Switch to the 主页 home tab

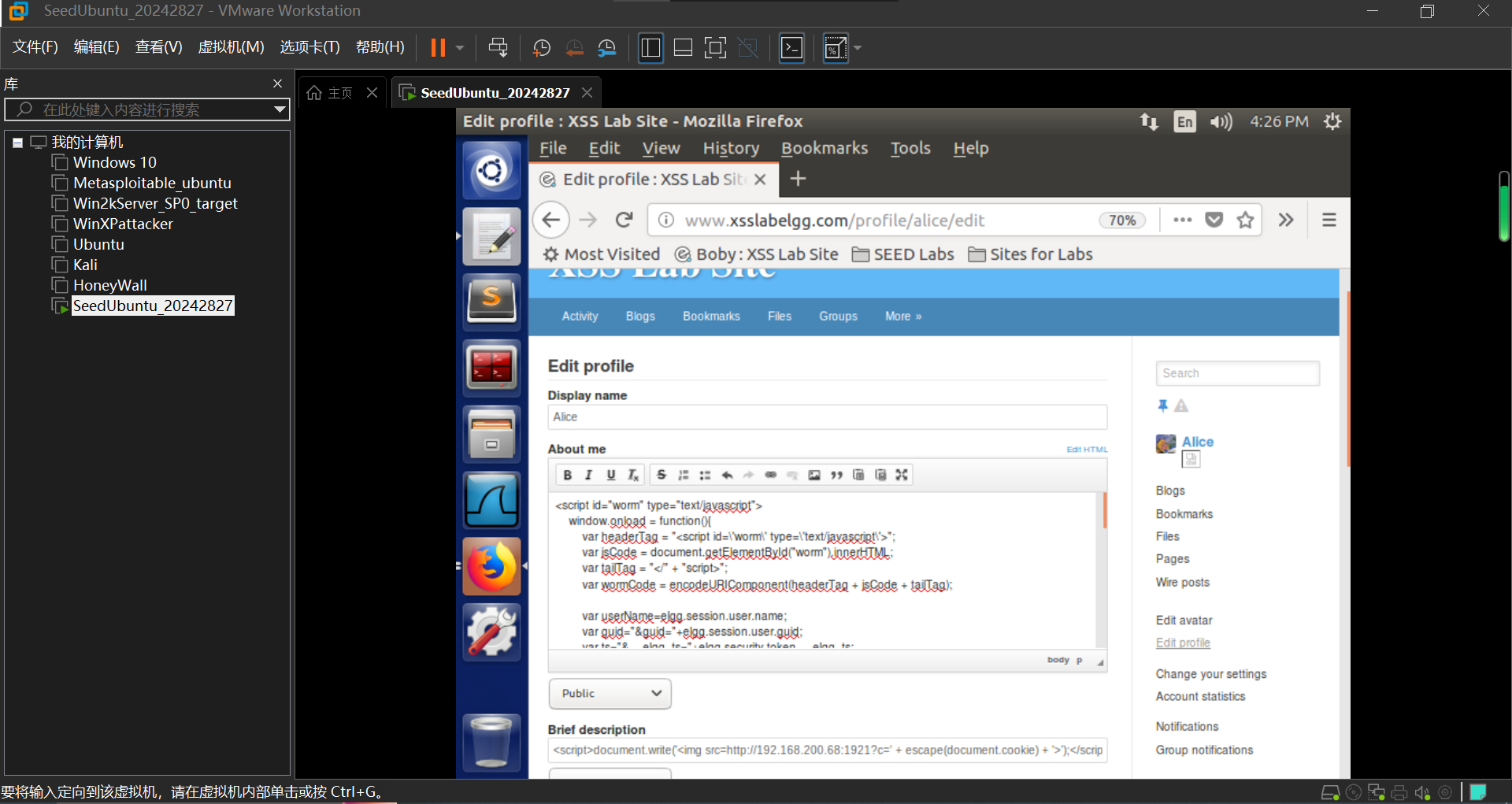330,93
